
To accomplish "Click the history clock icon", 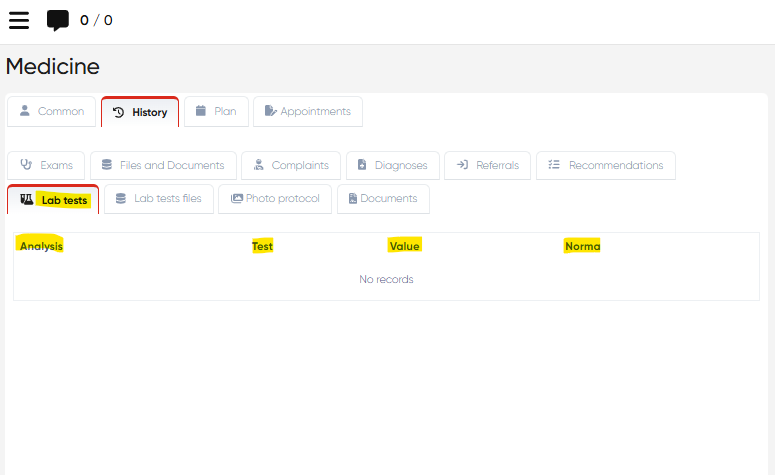I will coord(119,112).
